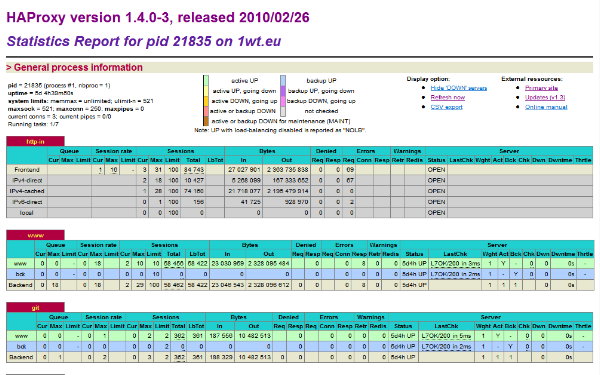Screen dimensions: 600x375
Task: Click LastChk L7OK/200 for www server in www table
Action: 455,264
